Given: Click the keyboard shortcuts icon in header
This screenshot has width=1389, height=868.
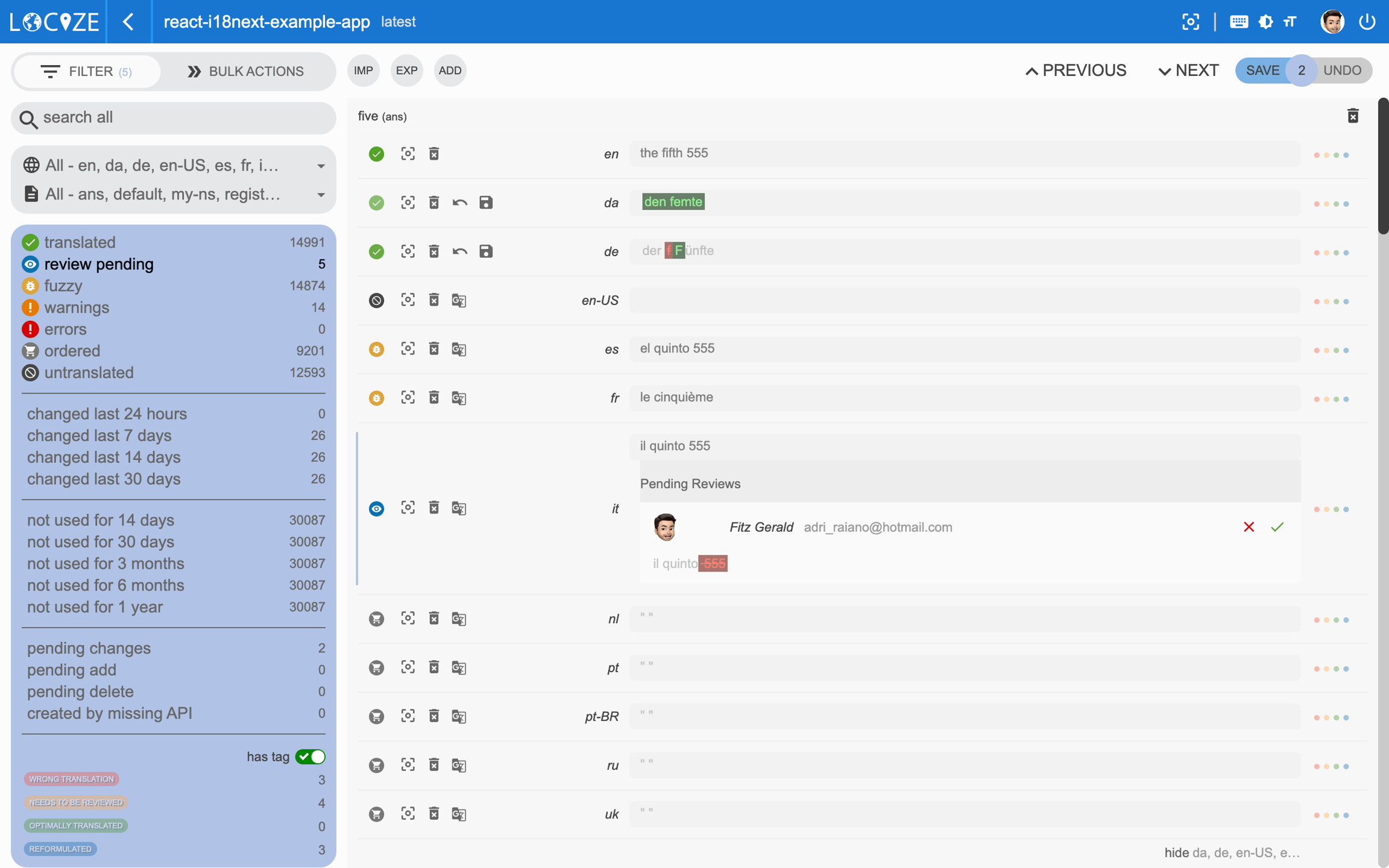Looking at the screenshot, I should (x=1238, y=22).
